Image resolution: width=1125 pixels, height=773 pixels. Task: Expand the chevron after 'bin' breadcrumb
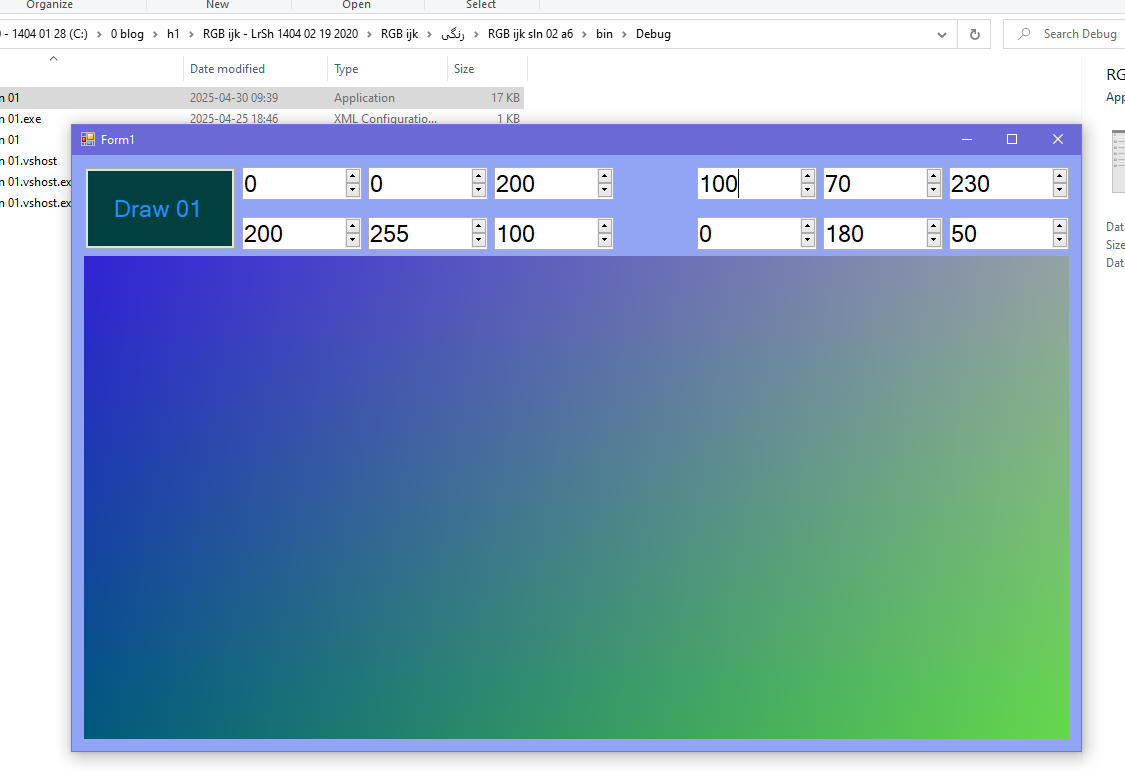[x=624, y=34]
